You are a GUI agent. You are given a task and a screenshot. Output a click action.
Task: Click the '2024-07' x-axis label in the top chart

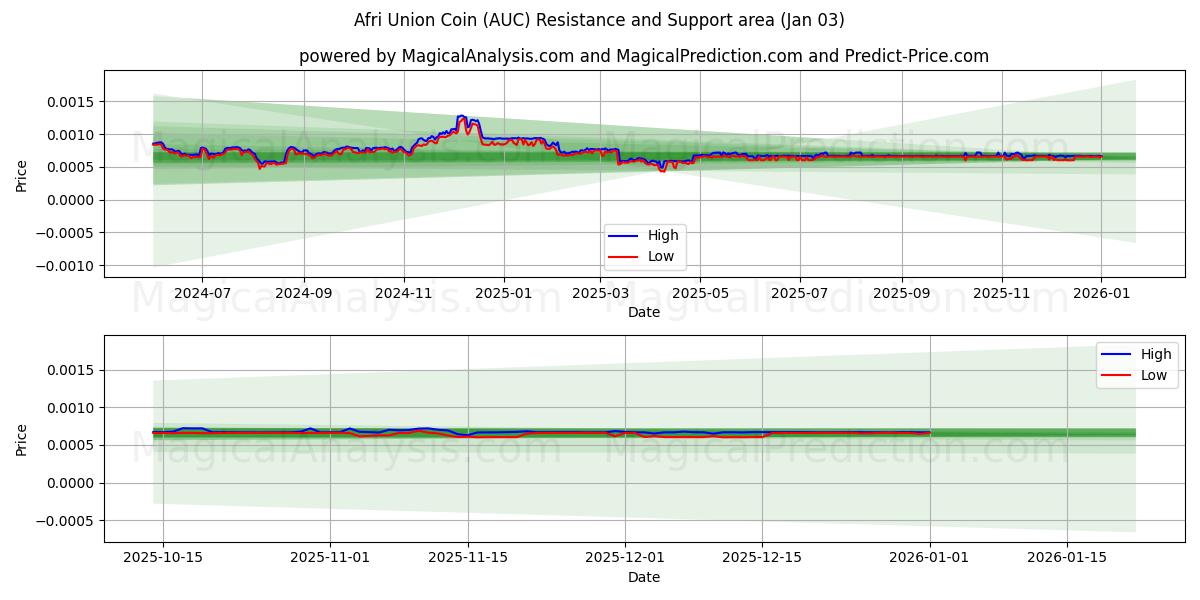[202, 293]
